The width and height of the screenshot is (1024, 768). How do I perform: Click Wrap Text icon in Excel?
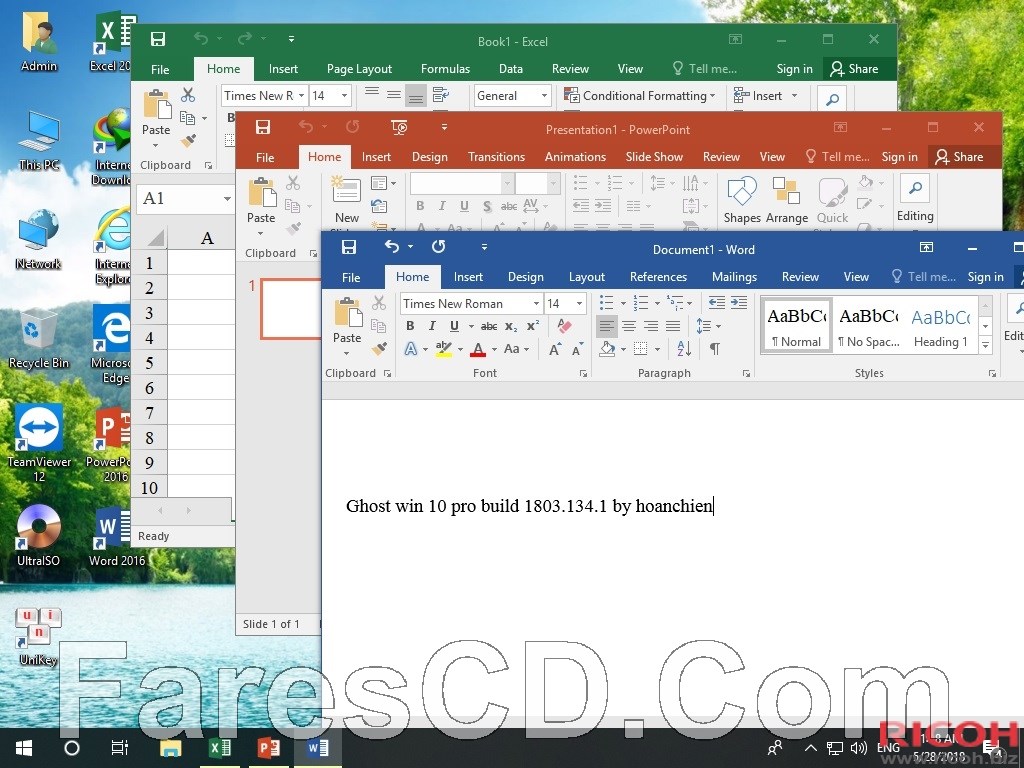point(441,96)
